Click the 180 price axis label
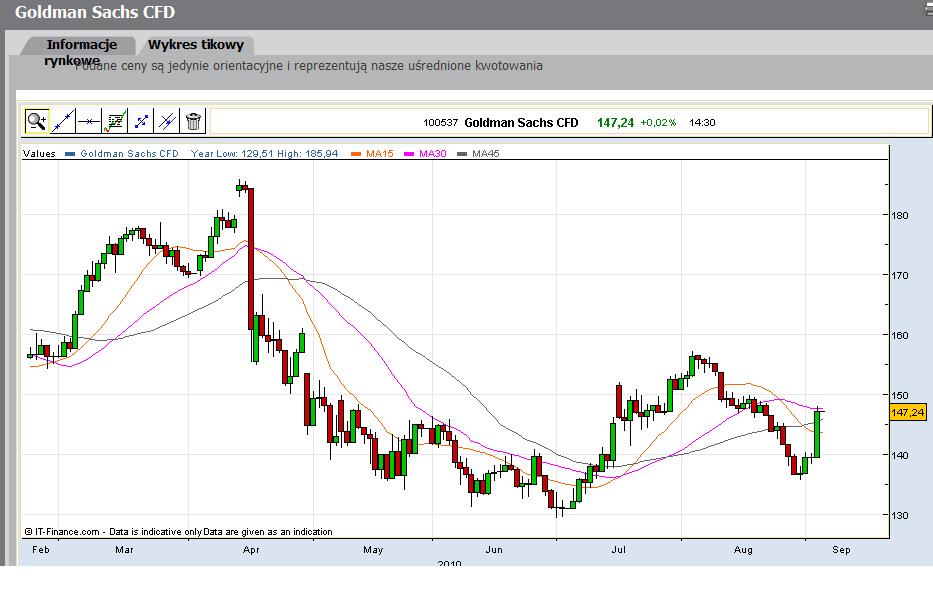Image resolution: width=933 pixels, height=589 pixels. (900, 215)
